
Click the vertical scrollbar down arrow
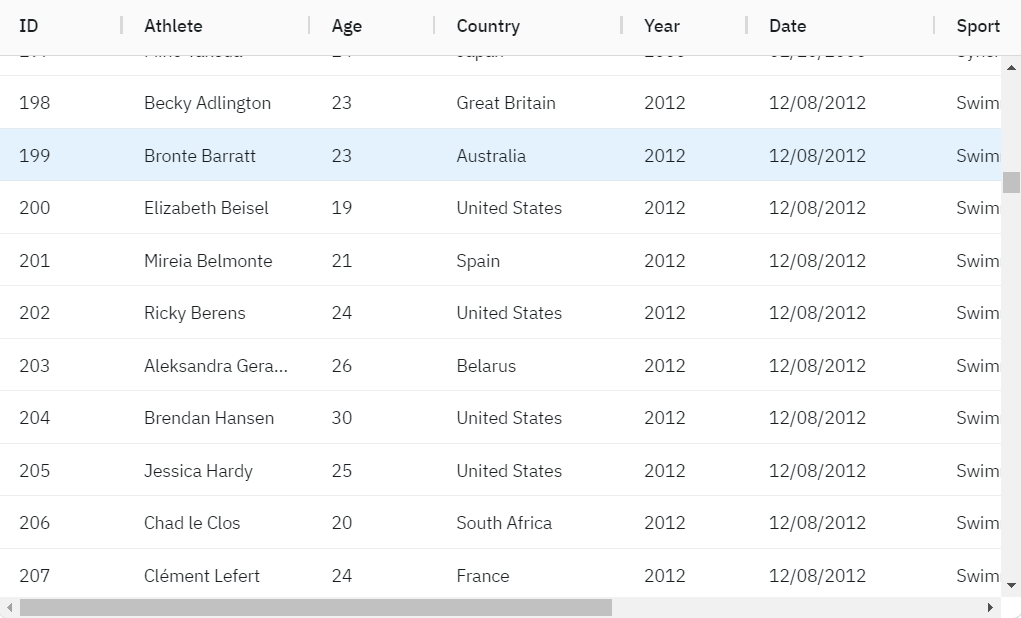click(1012, 585)
